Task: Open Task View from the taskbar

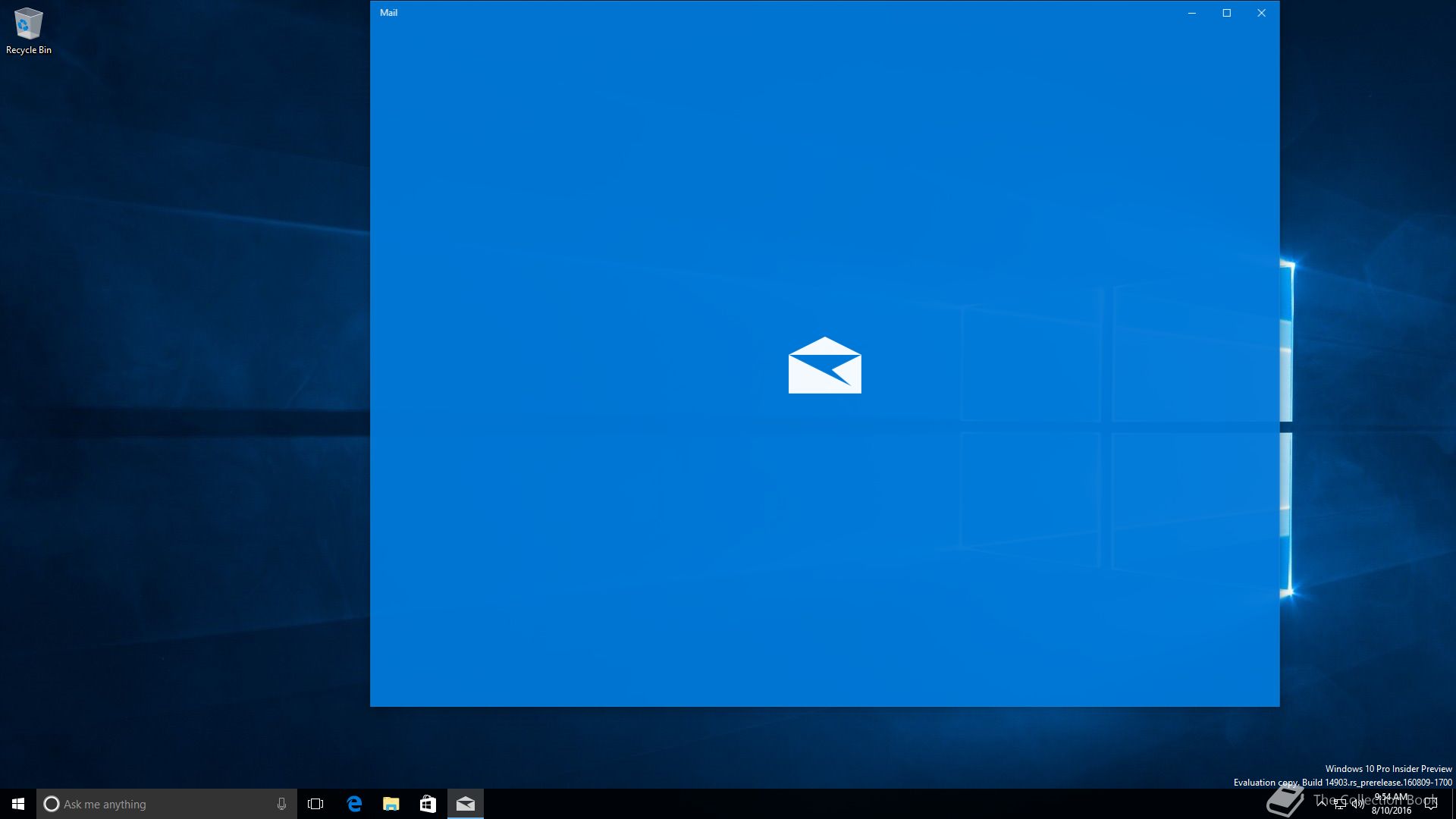Action: (315, 804)
